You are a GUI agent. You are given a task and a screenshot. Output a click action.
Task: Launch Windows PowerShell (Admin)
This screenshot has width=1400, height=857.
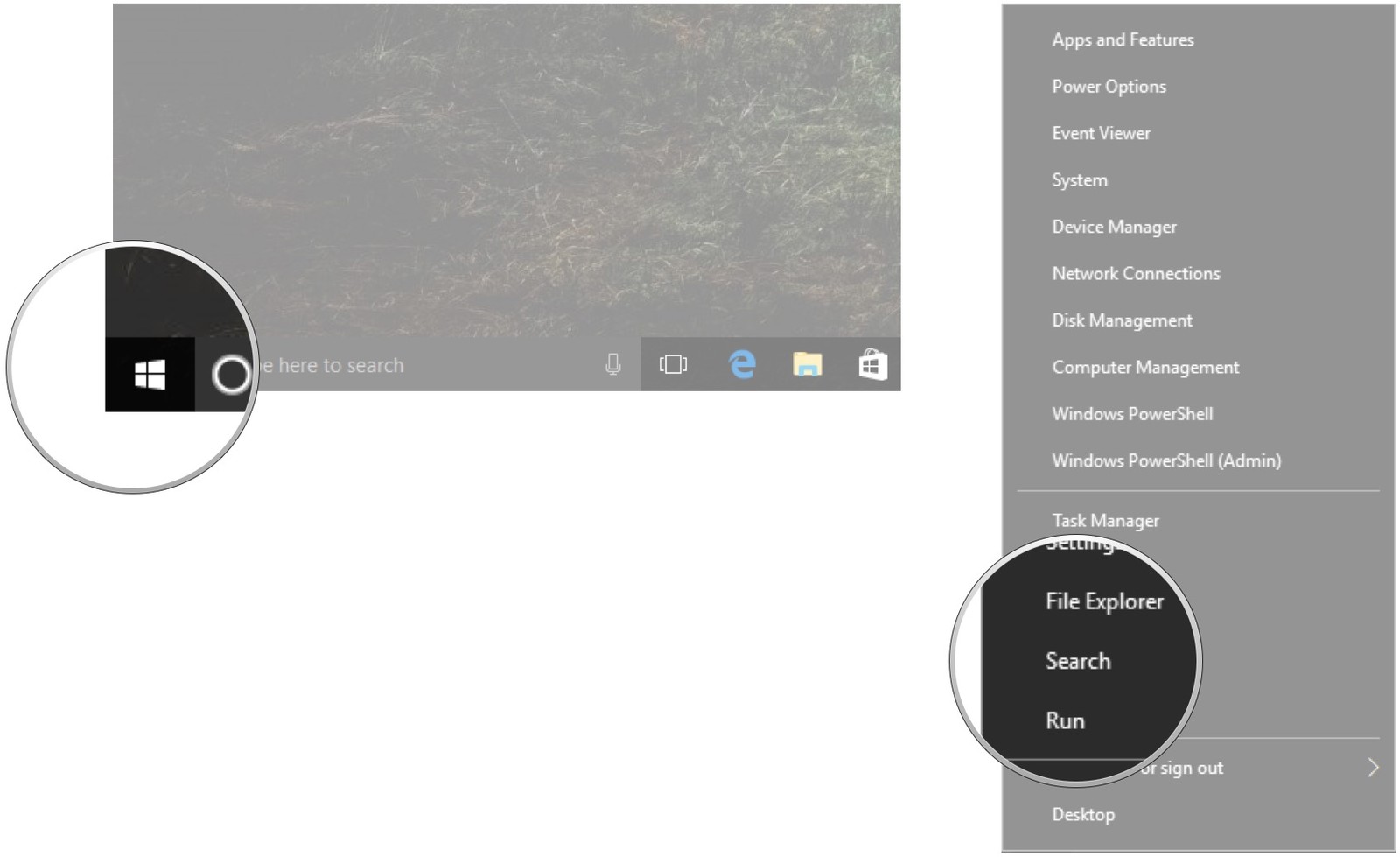click(x=1165, y=460)
